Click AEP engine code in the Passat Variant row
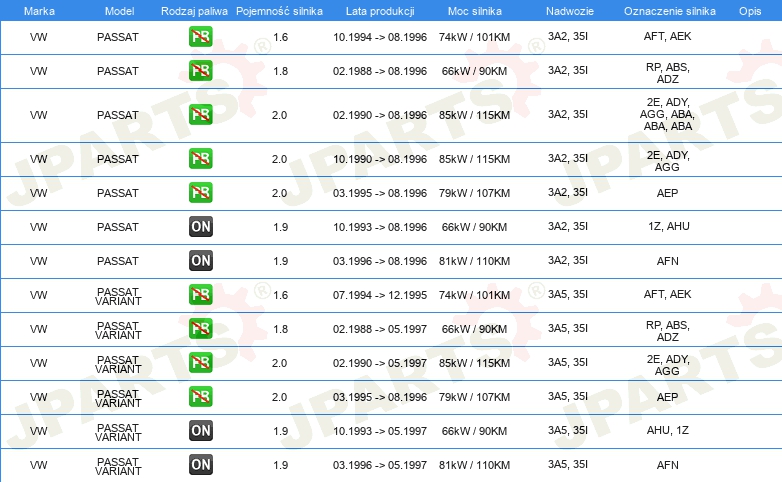Screen dimensions: 782x482 pyautogui.click(x=667, y=397)
